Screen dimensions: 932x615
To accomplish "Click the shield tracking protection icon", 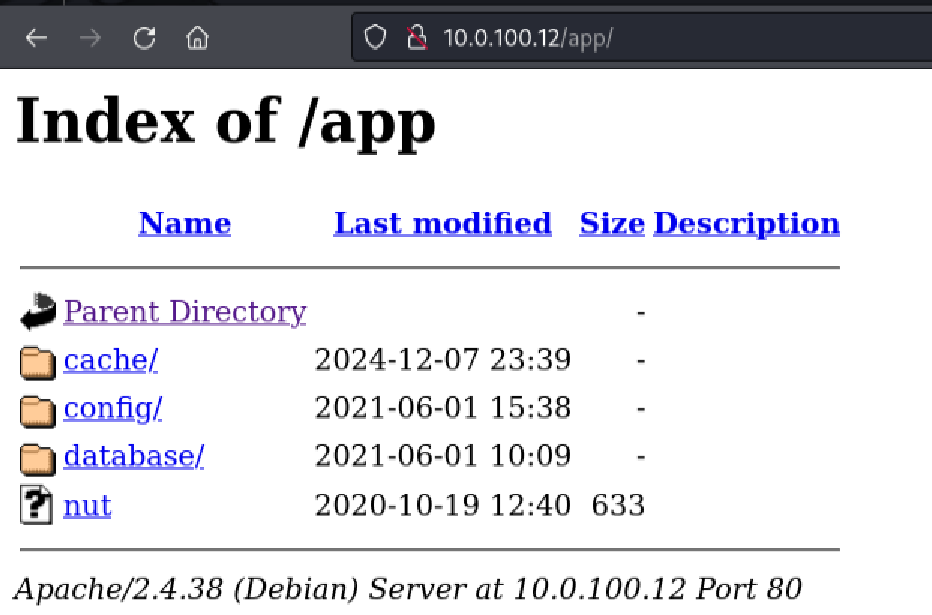I will [375, 39].
